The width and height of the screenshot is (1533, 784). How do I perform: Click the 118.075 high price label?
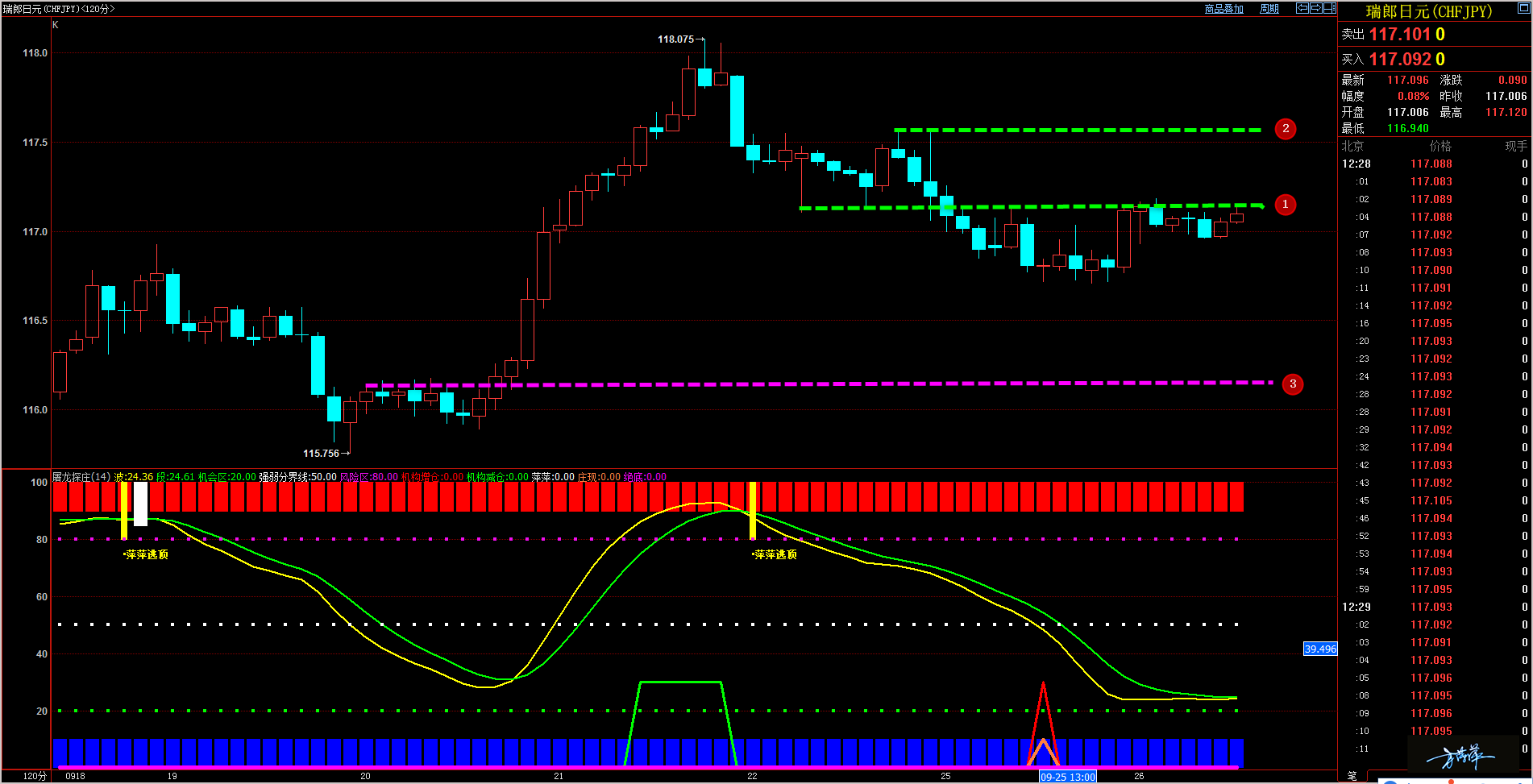click(x=675, y=39)
